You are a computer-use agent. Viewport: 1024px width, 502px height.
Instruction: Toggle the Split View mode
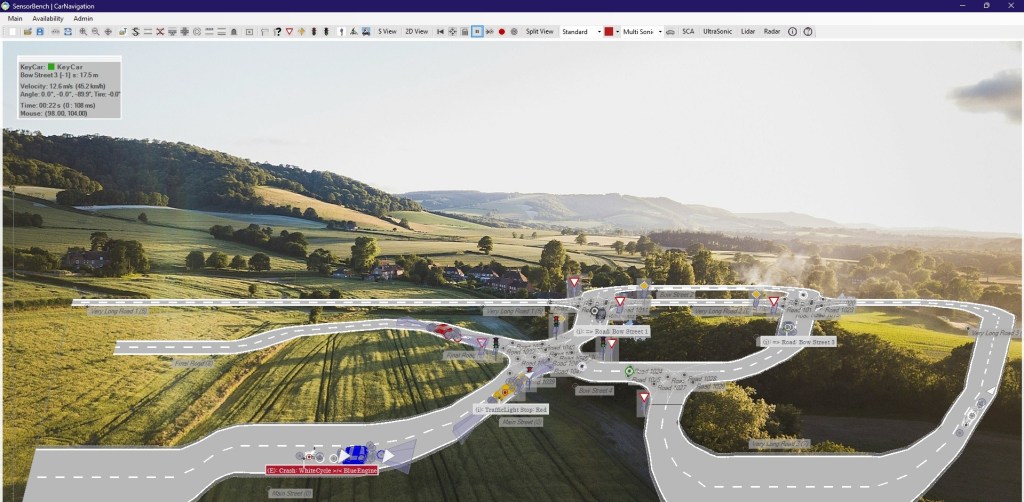pos(539,32)
